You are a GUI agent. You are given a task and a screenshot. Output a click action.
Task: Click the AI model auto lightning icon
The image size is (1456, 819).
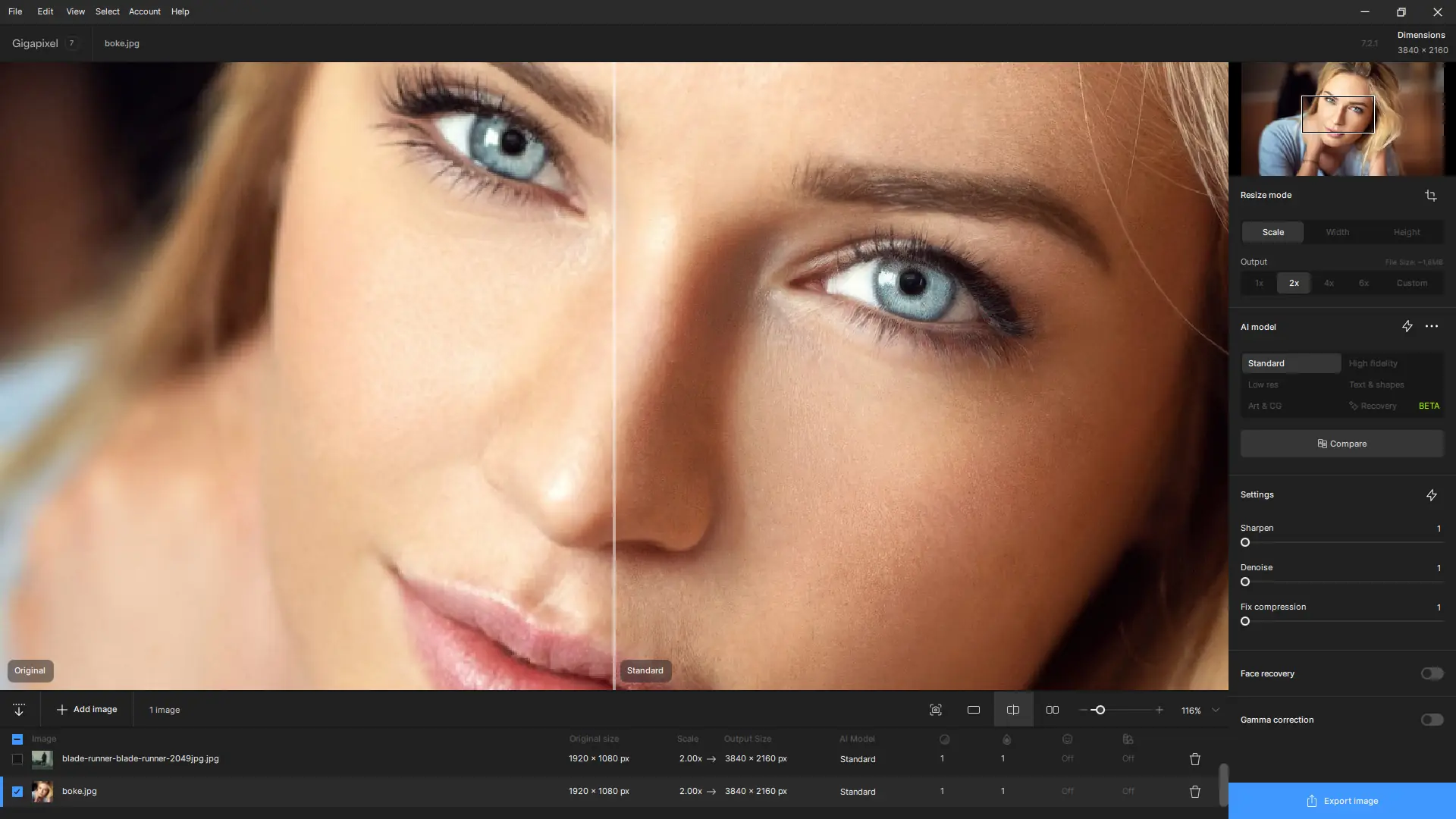click(1407, 327)
